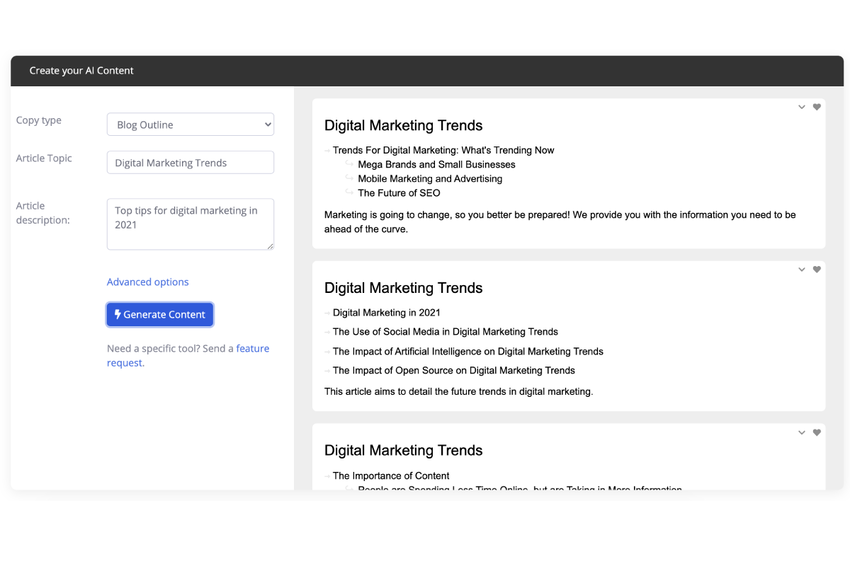Expand chevron menu on first result card
Image resolution: width=850 pixels, height=566 pixels.
pyautogui.click(x=801, y=107)
